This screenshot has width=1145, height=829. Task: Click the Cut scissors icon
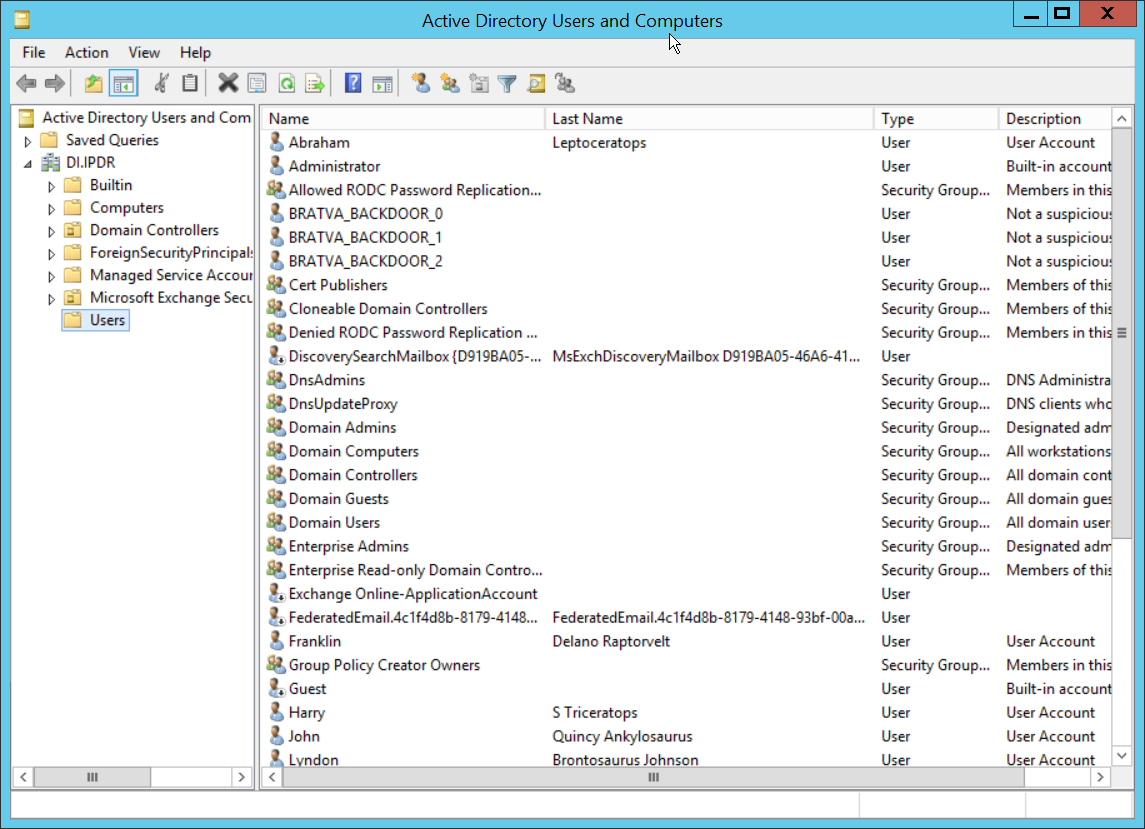click(x=161, y=83)
